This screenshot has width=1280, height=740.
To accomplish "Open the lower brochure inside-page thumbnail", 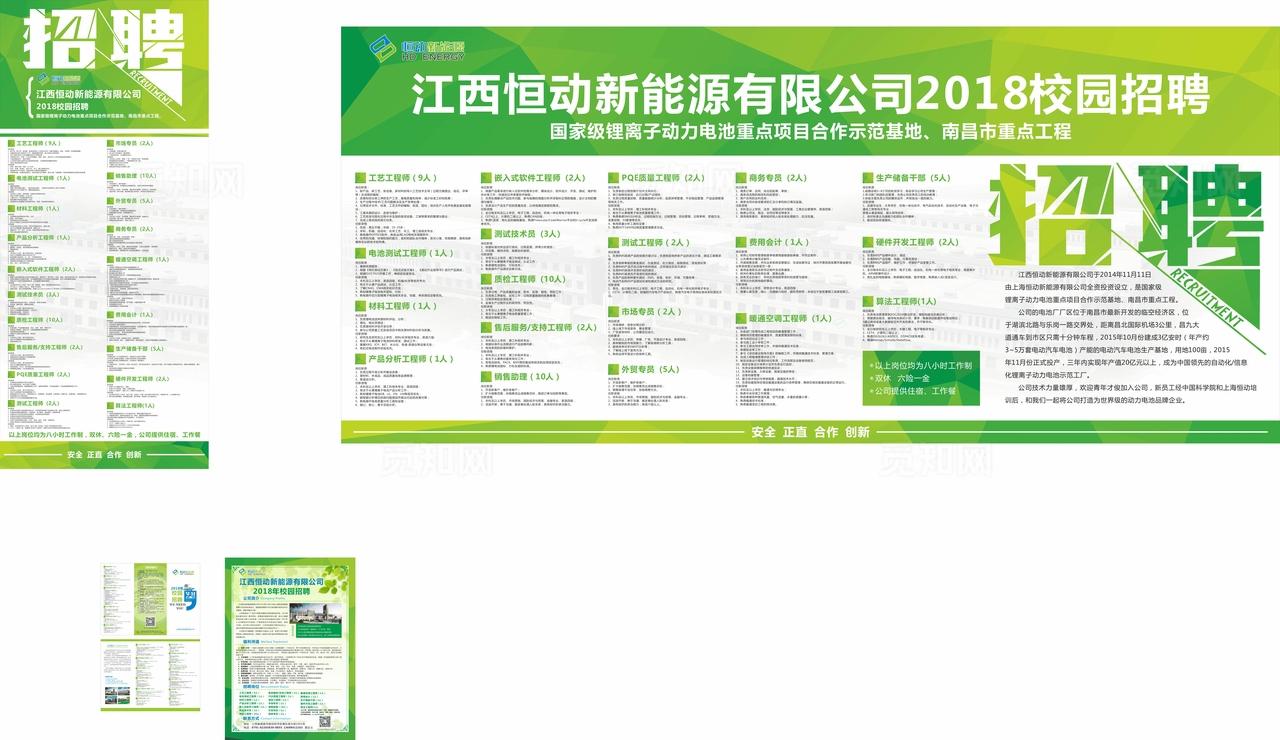I will click(x=150, y=675).
